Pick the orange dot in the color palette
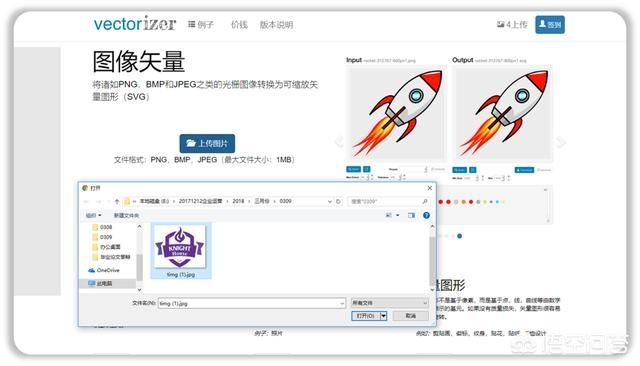This screenshot has width=640, height=366. coord(463,202)
